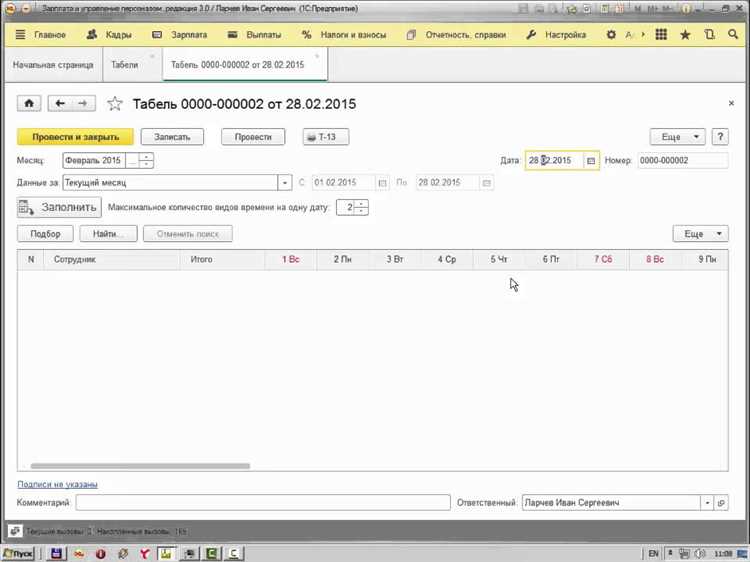The image size is (750, 562).
Task: Adjust the maximum time types stepper
Action: [362, 208]
